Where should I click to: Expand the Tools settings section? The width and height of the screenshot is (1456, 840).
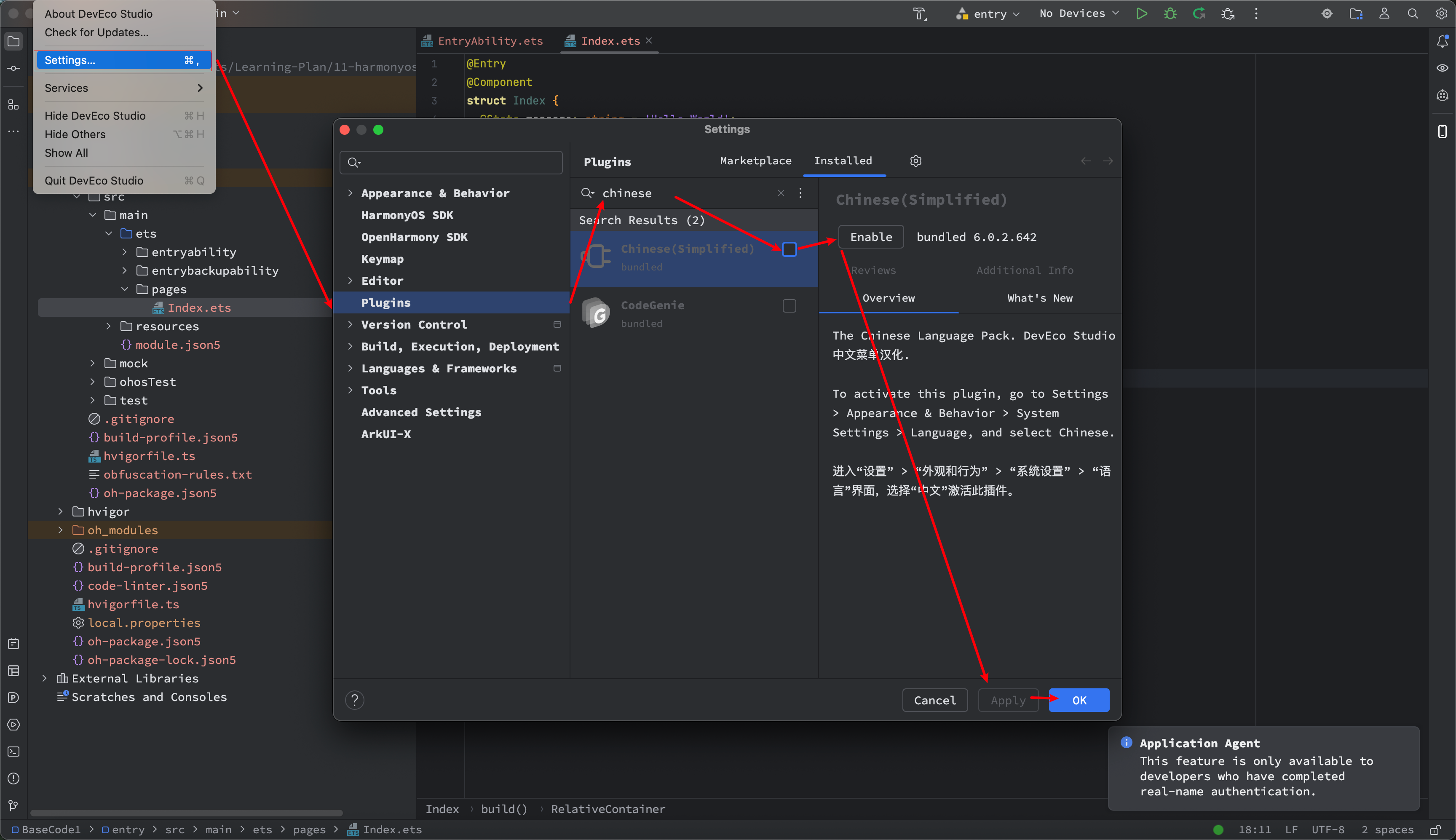point(350,391)
